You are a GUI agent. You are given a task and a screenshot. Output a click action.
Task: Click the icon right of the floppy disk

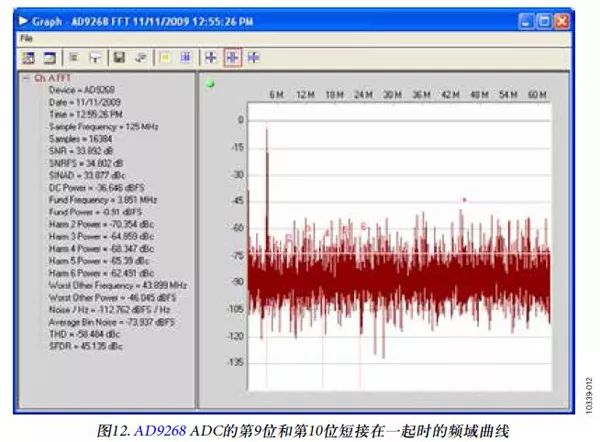coord(141,58)
